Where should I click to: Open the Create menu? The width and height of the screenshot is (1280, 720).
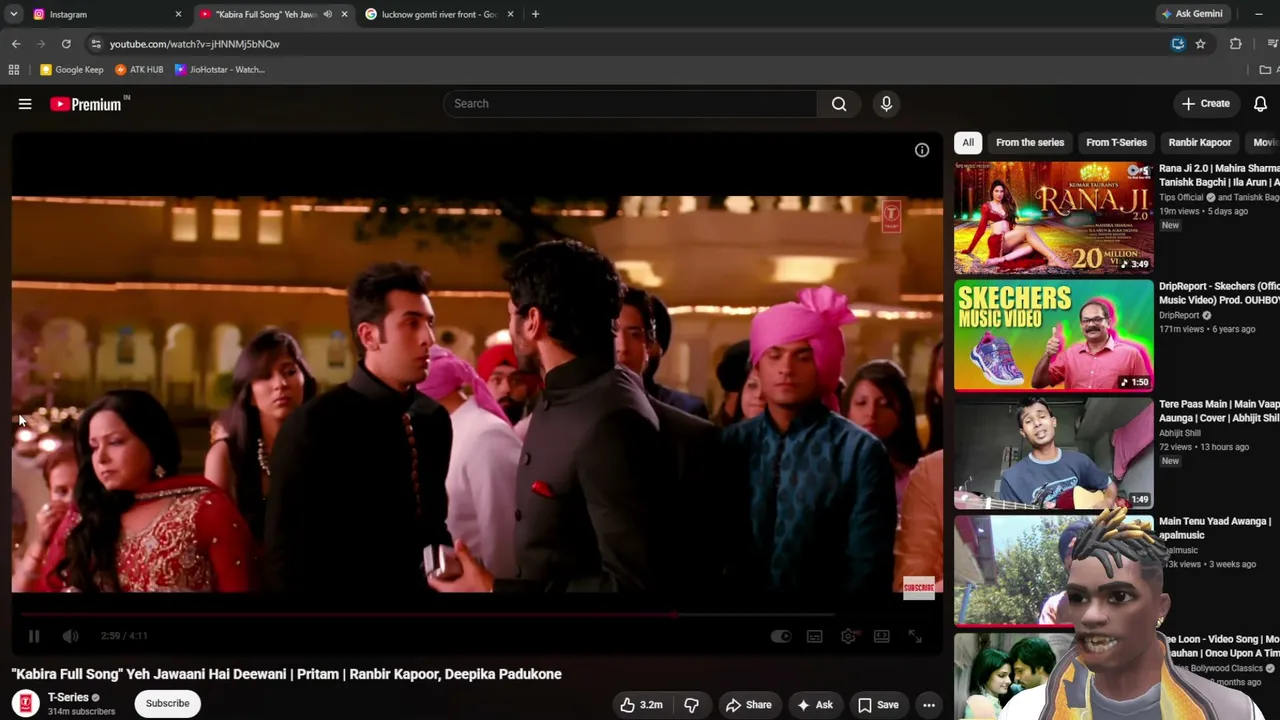pyautogui.click(x=1205, y=104)
